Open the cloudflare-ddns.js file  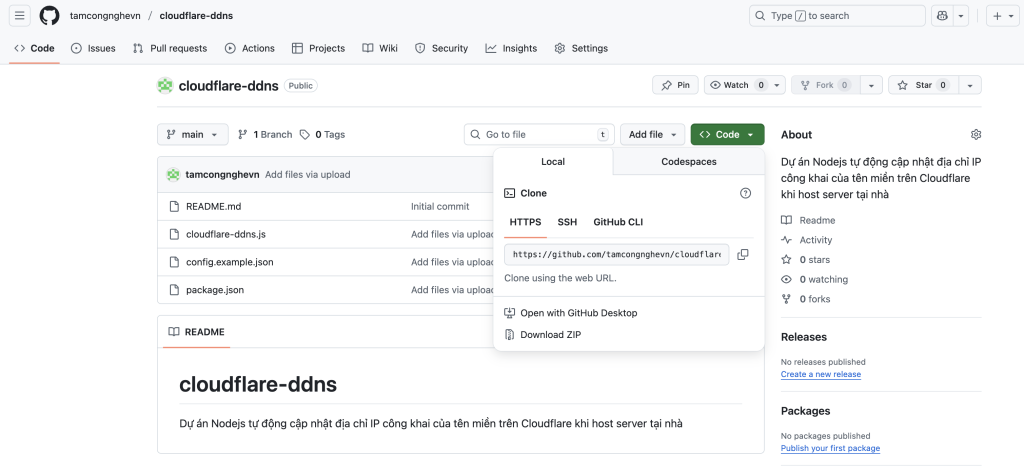pyautogui.click(x=226, y=234)
